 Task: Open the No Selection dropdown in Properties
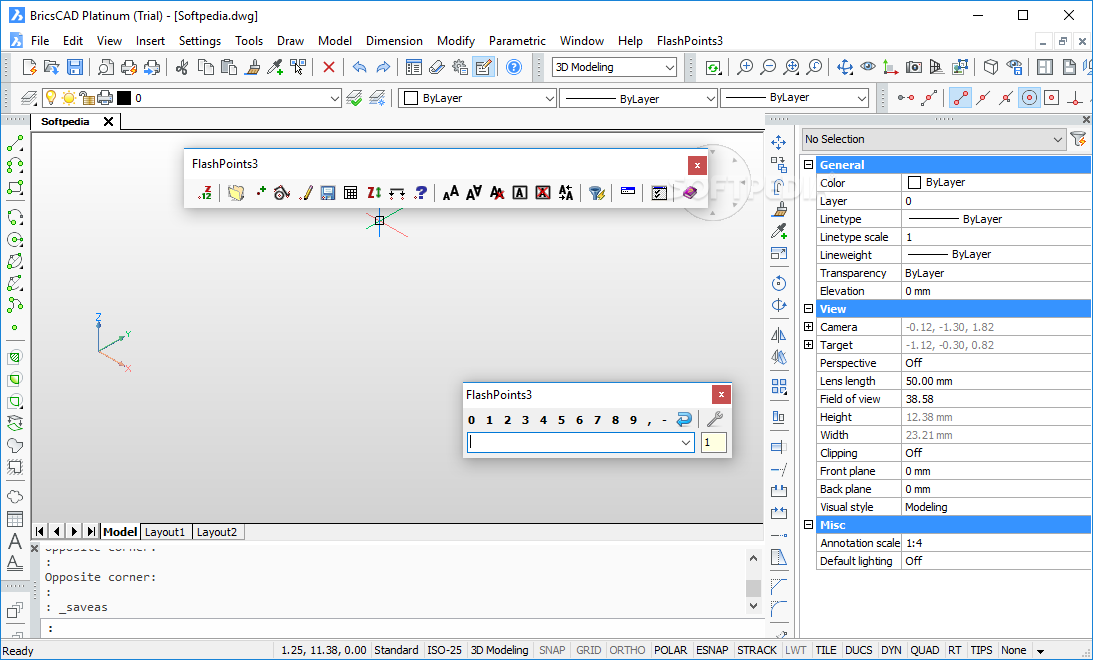(934, 139)
